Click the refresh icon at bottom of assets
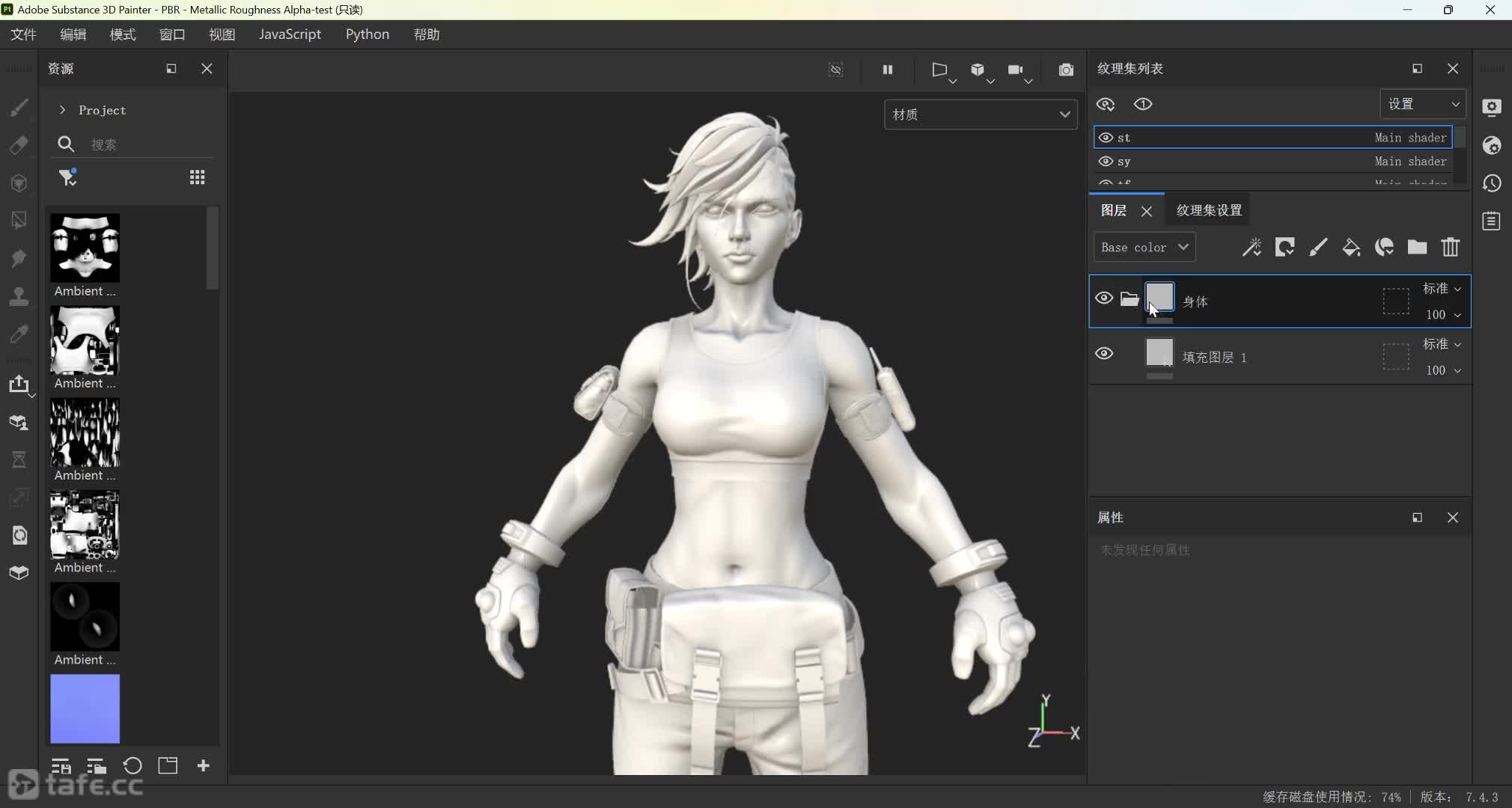The image size is (1512, 808). click(132, 765)
